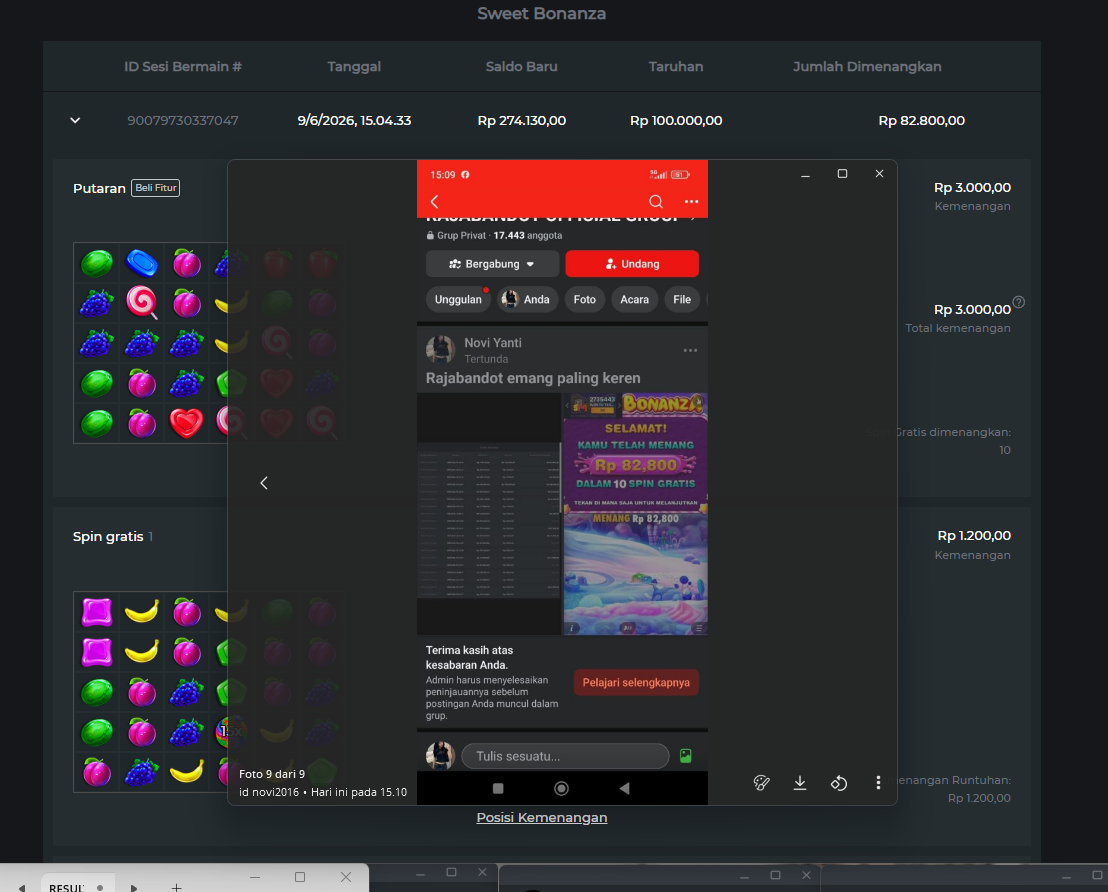Click Facebook notification icon in phone status bar
This screenshot has height=892, width=1108.
point(465,175)
